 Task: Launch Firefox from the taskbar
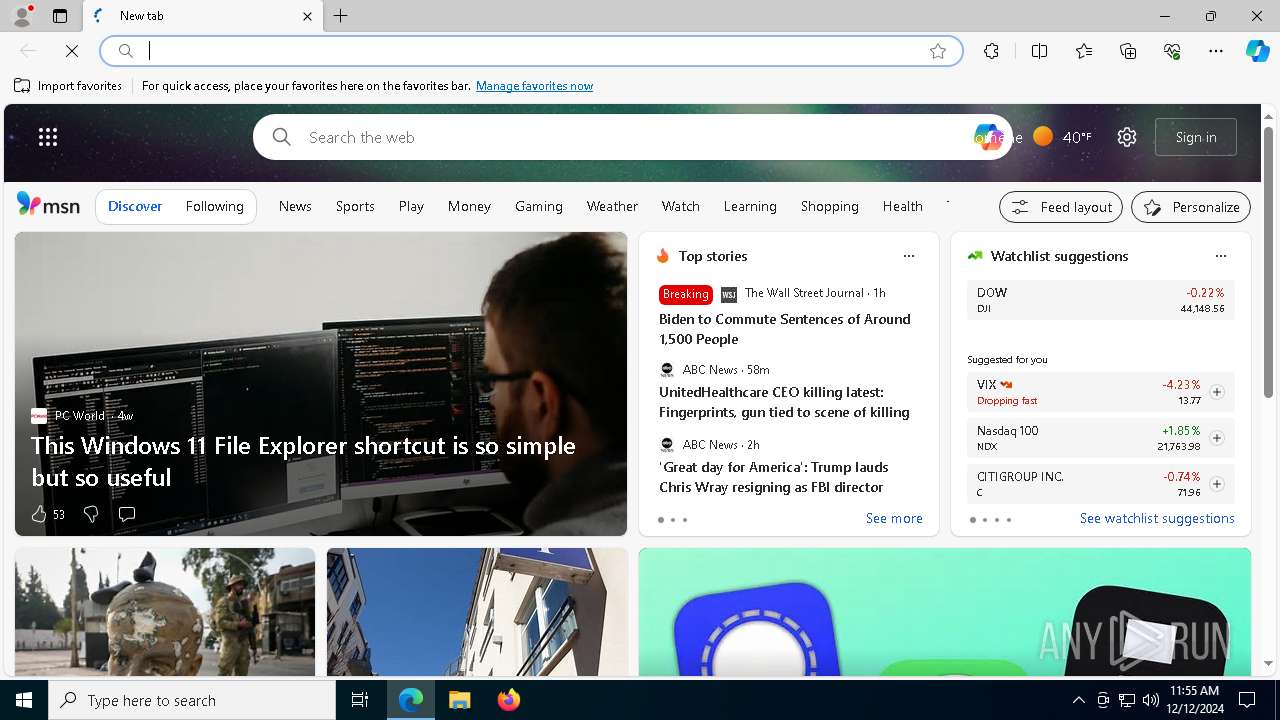click(509, 700)
